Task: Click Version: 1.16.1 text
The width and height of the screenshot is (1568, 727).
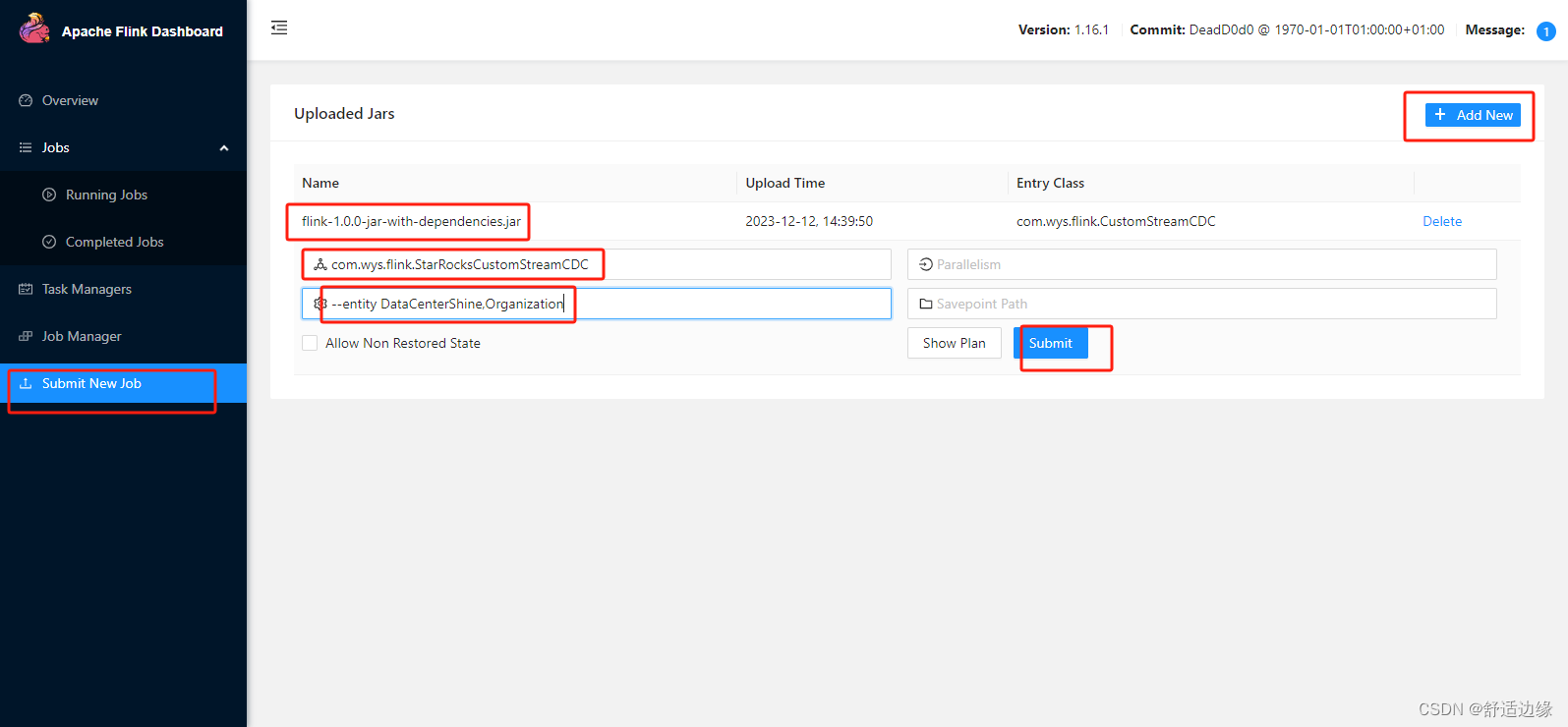Action: point(1064,29)
